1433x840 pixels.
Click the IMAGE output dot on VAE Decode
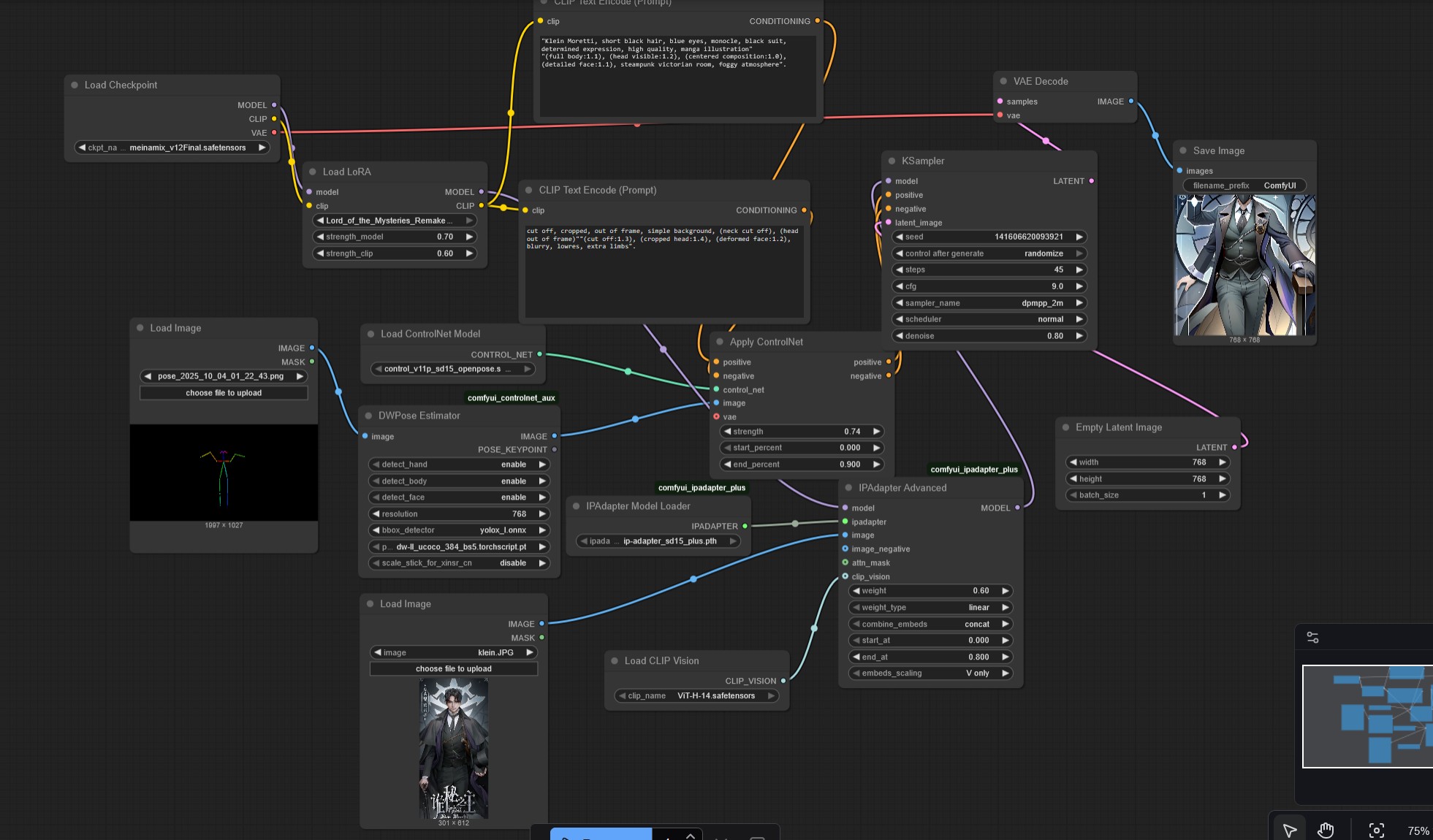[1131, 102]
